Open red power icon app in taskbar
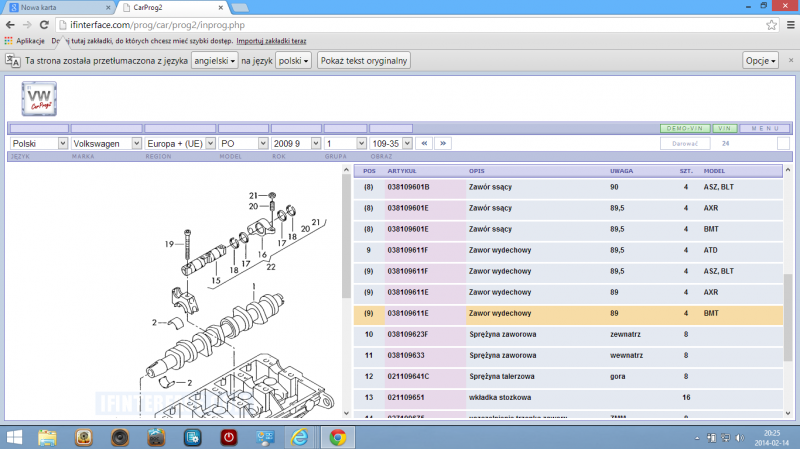The width and height of the screenshot is (800, 449). pyautogui.click(x=229, y=437)
